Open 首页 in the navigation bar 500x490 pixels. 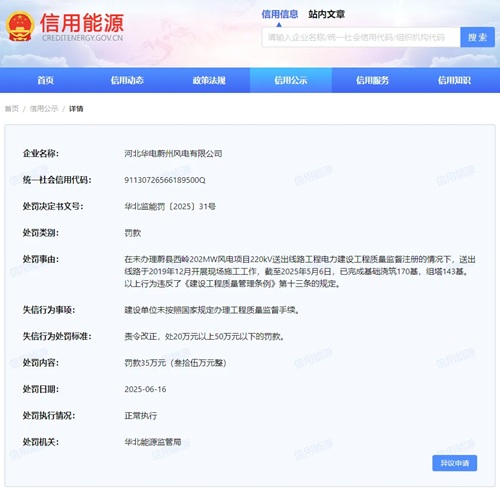(45, 80)
